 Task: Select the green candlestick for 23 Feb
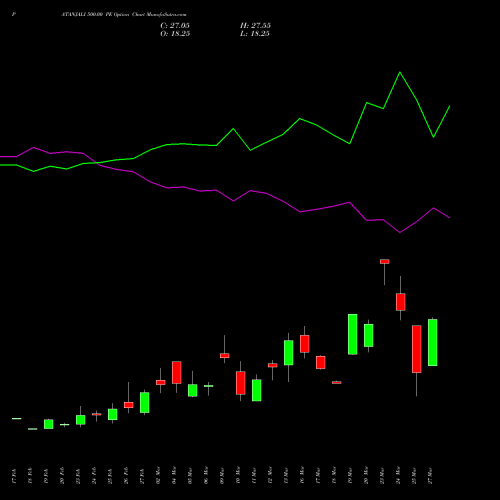coord(81,420)
